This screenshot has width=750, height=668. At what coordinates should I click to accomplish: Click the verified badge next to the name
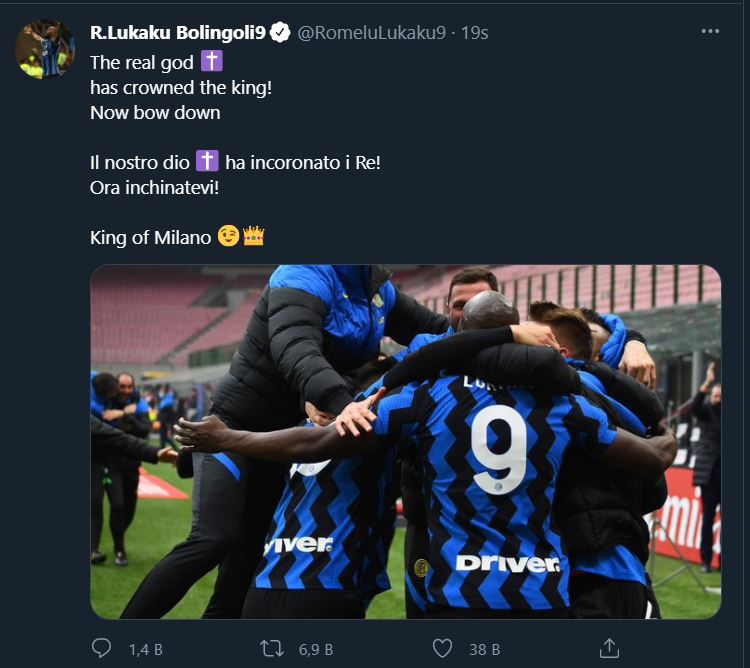(281, 33)
